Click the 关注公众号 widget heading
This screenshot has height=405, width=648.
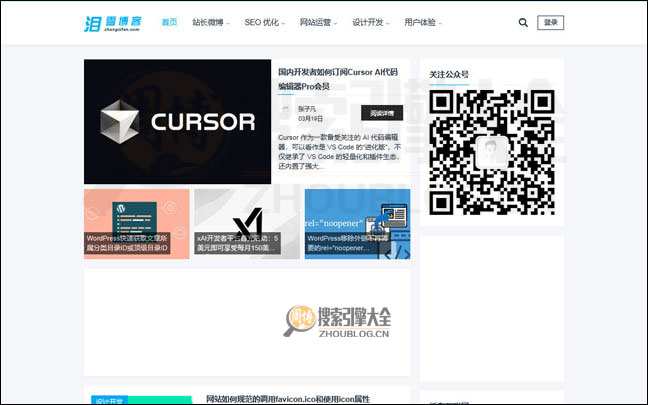point(449,74)
